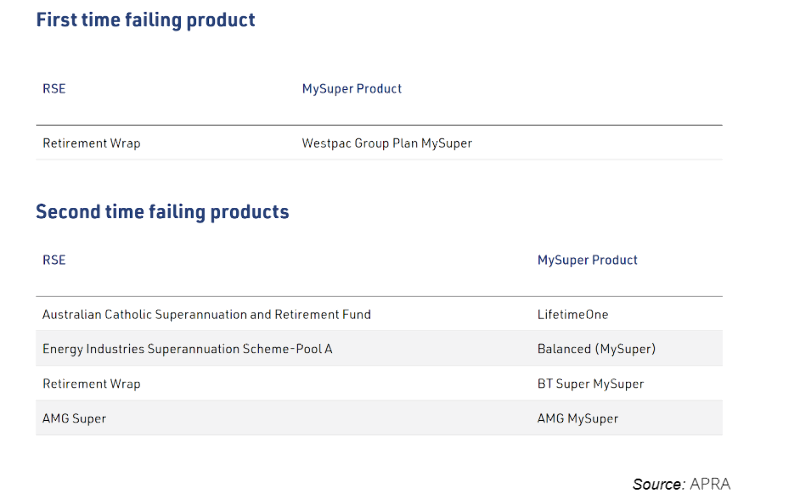Screen dimensions: 800x499
Task: Click Westpac Group Plan MySuper cell
Action: [x=387, y=143]
